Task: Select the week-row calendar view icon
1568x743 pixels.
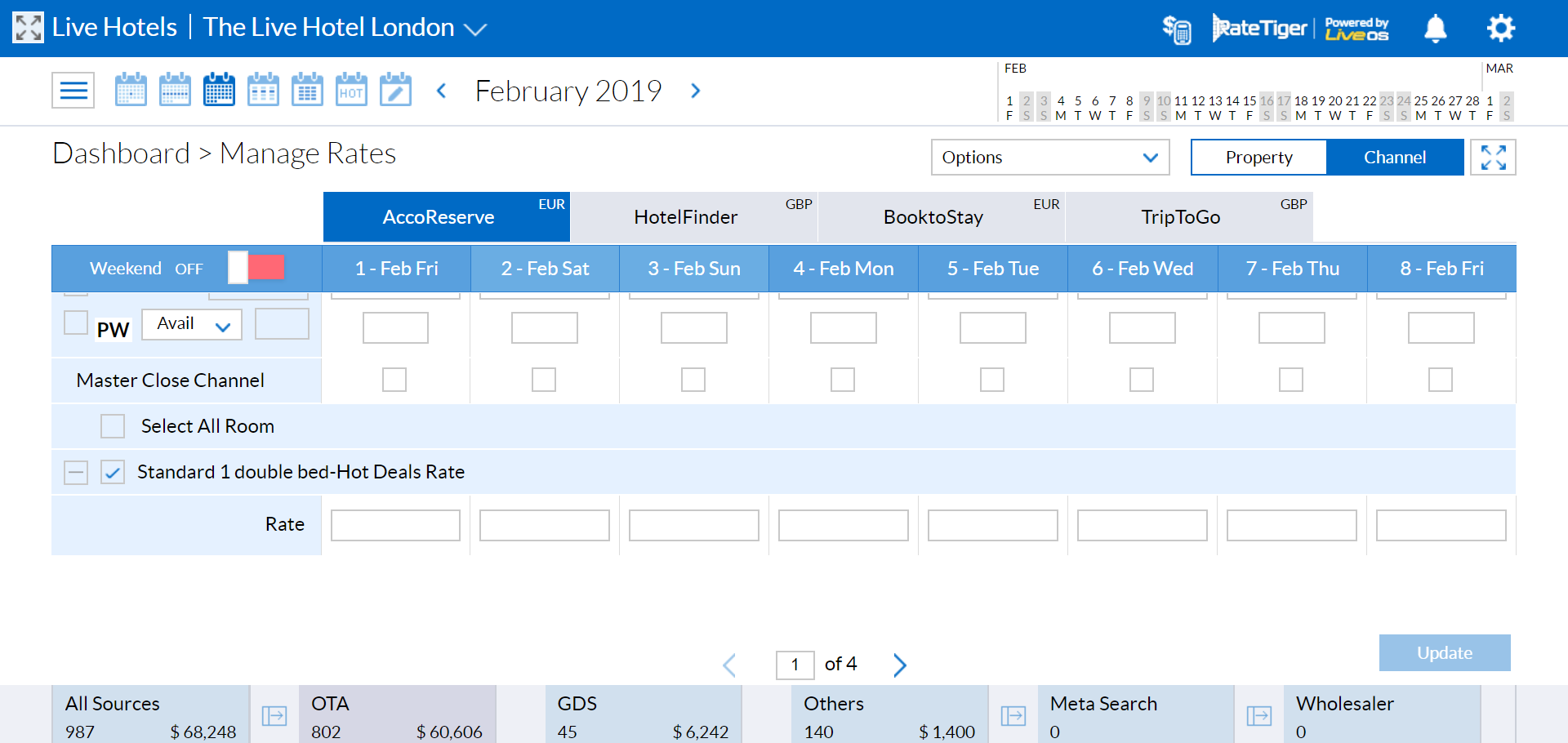Action: click(x=175, y=89)
